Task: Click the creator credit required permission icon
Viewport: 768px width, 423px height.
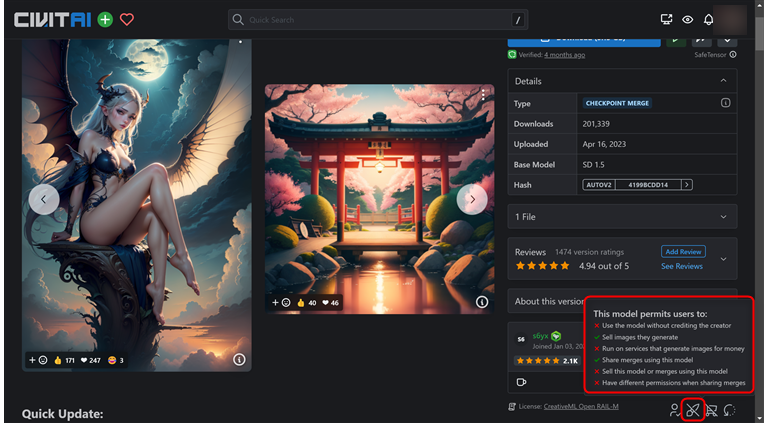Action: point(674,410)
